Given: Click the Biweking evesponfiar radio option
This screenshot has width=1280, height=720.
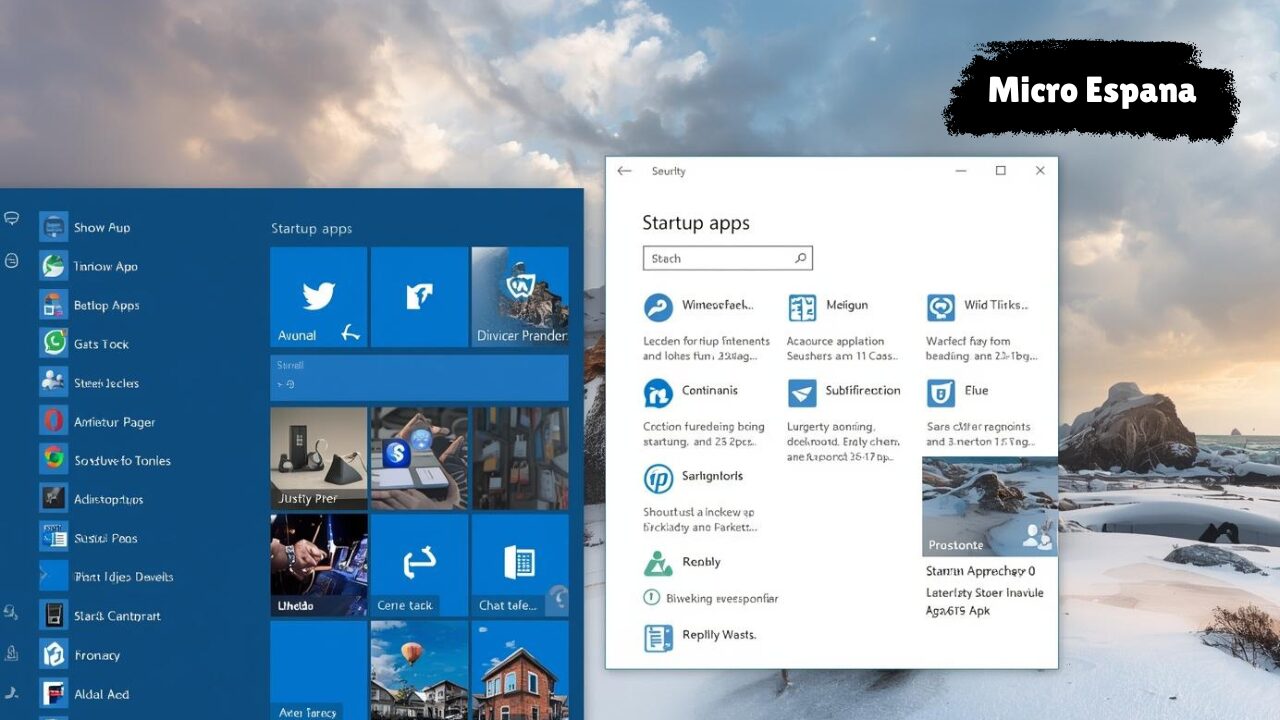Looking at the screenshot, I should (652, 598).
